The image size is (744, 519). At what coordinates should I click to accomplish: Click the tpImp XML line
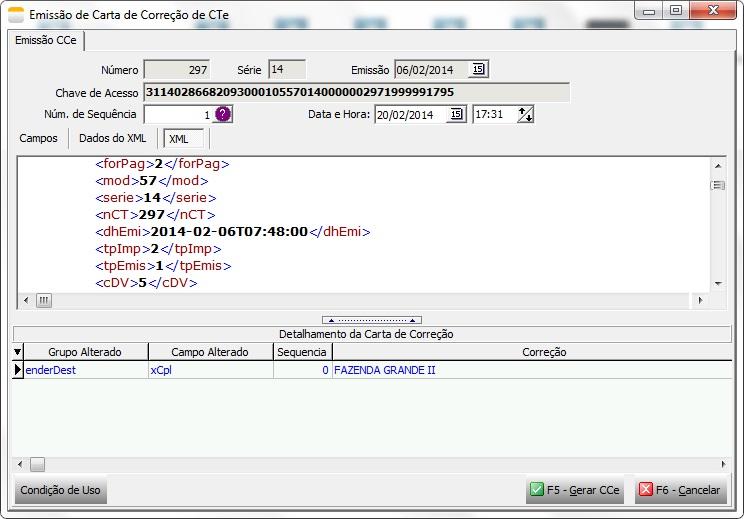pos(158,249)
